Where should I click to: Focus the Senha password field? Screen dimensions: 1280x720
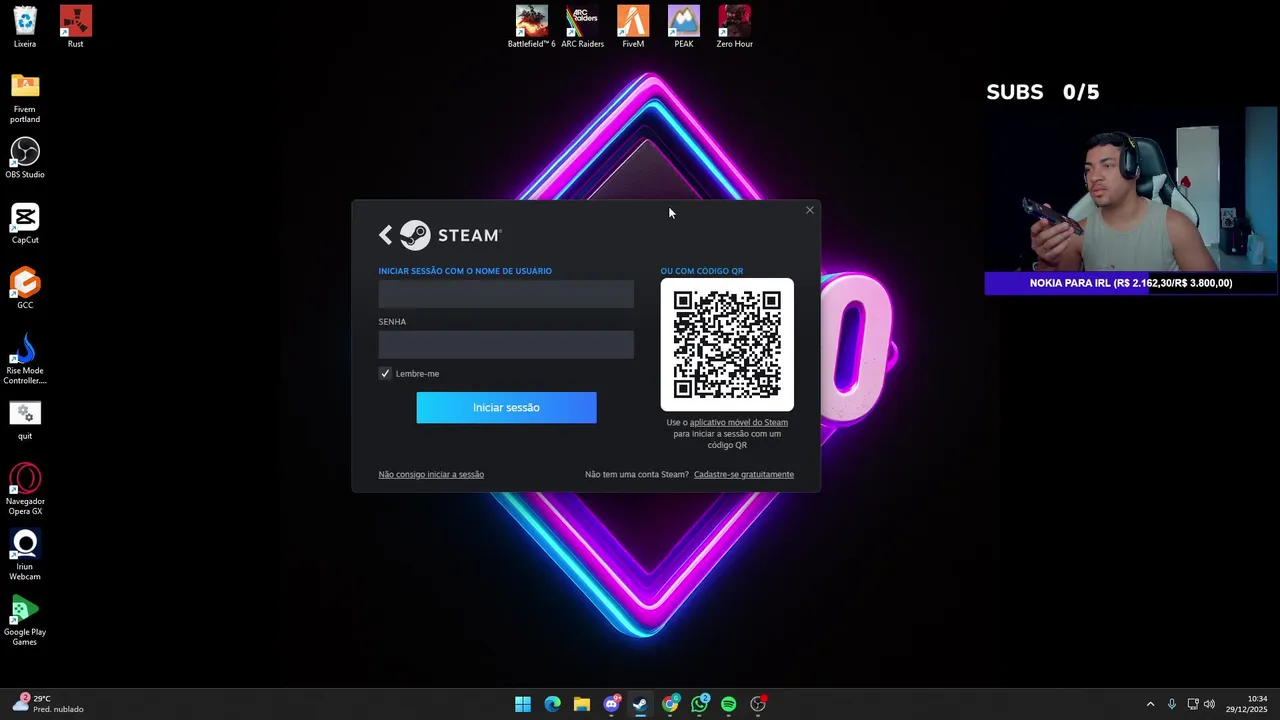[506, 345]
